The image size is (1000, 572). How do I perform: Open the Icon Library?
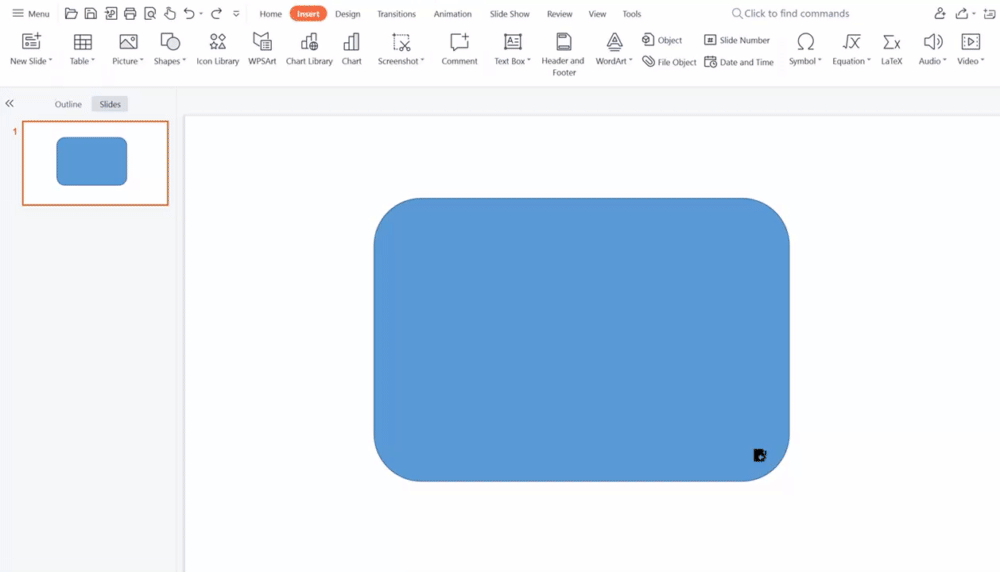[217, 49]
